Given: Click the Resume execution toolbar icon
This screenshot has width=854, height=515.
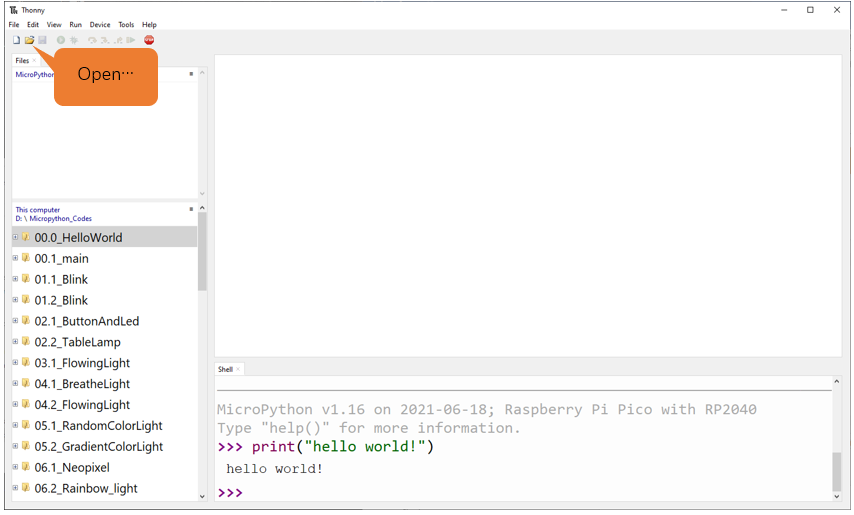Looking at the screenshot, I should tap(131, 40).
